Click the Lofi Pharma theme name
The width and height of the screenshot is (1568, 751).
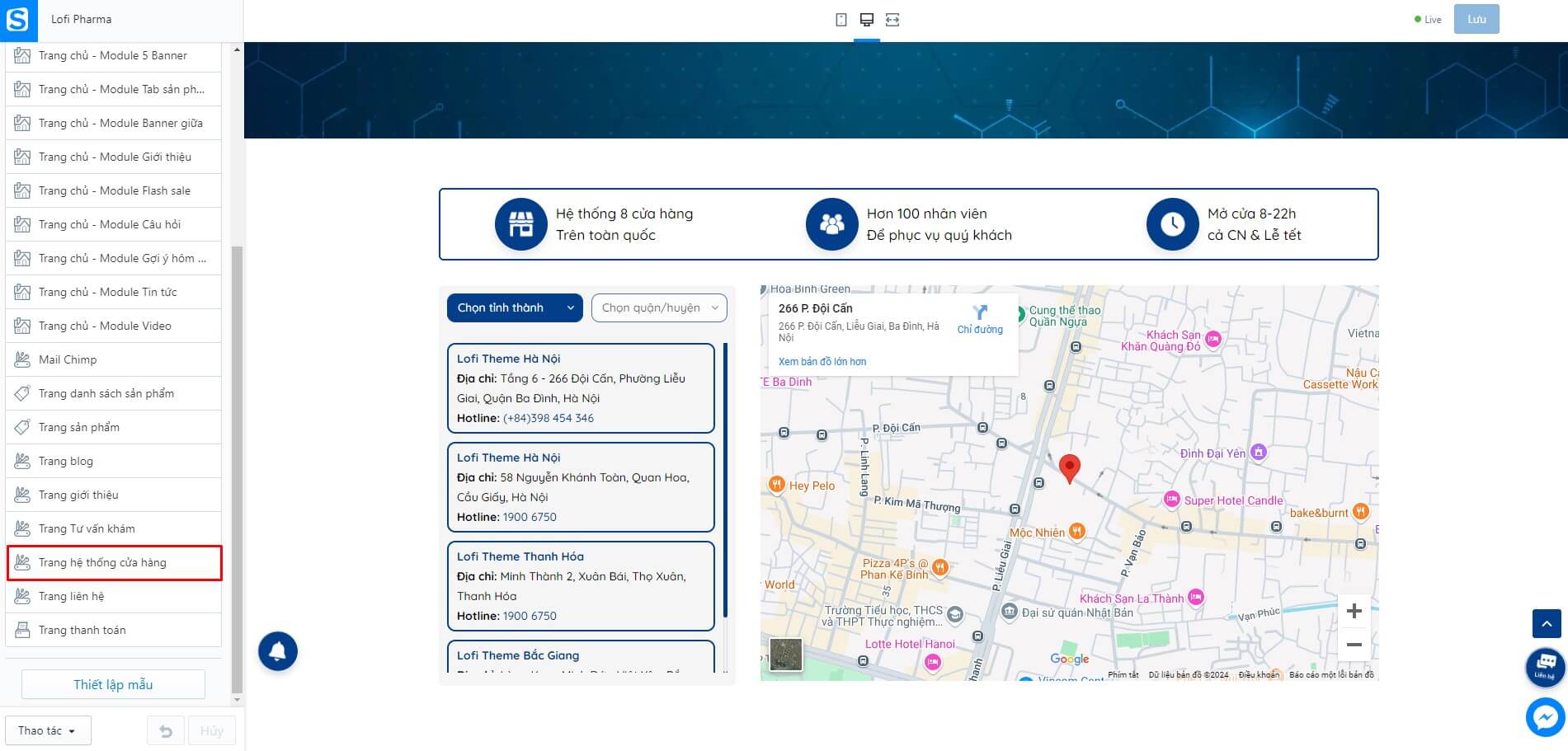81,19
